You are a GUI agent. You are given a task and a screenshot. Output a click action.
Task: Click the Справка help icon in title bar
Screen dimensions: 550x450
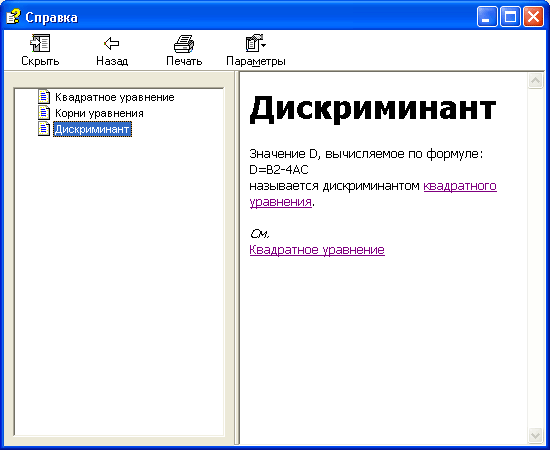click(x=13, y=17)
